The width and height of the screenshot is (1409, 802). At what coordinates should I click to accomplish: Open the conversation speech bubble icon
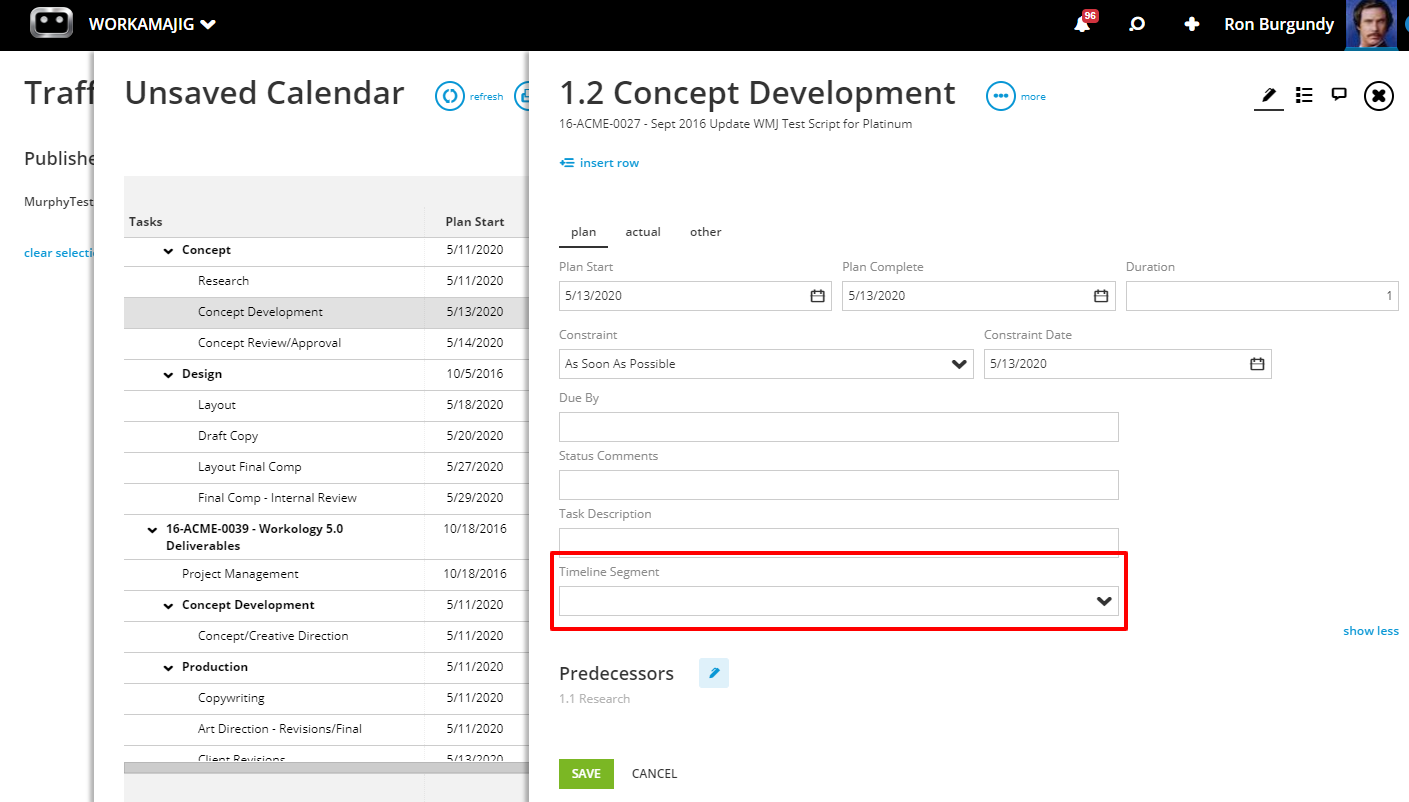1339,95
